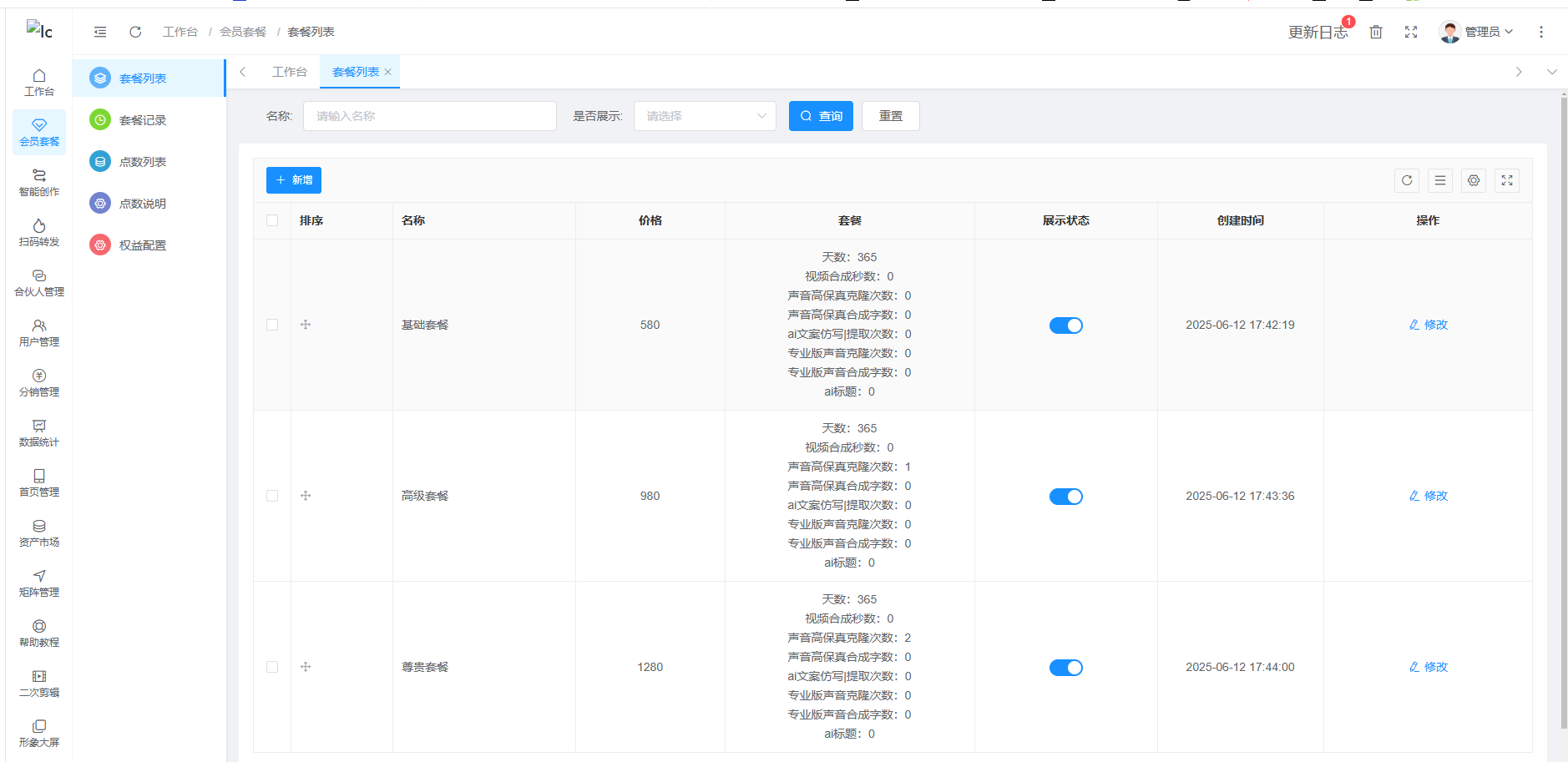Screen dimensions: 1568x762
Task: Open the 是否展示 dropdown
Action: click(705, 116)
